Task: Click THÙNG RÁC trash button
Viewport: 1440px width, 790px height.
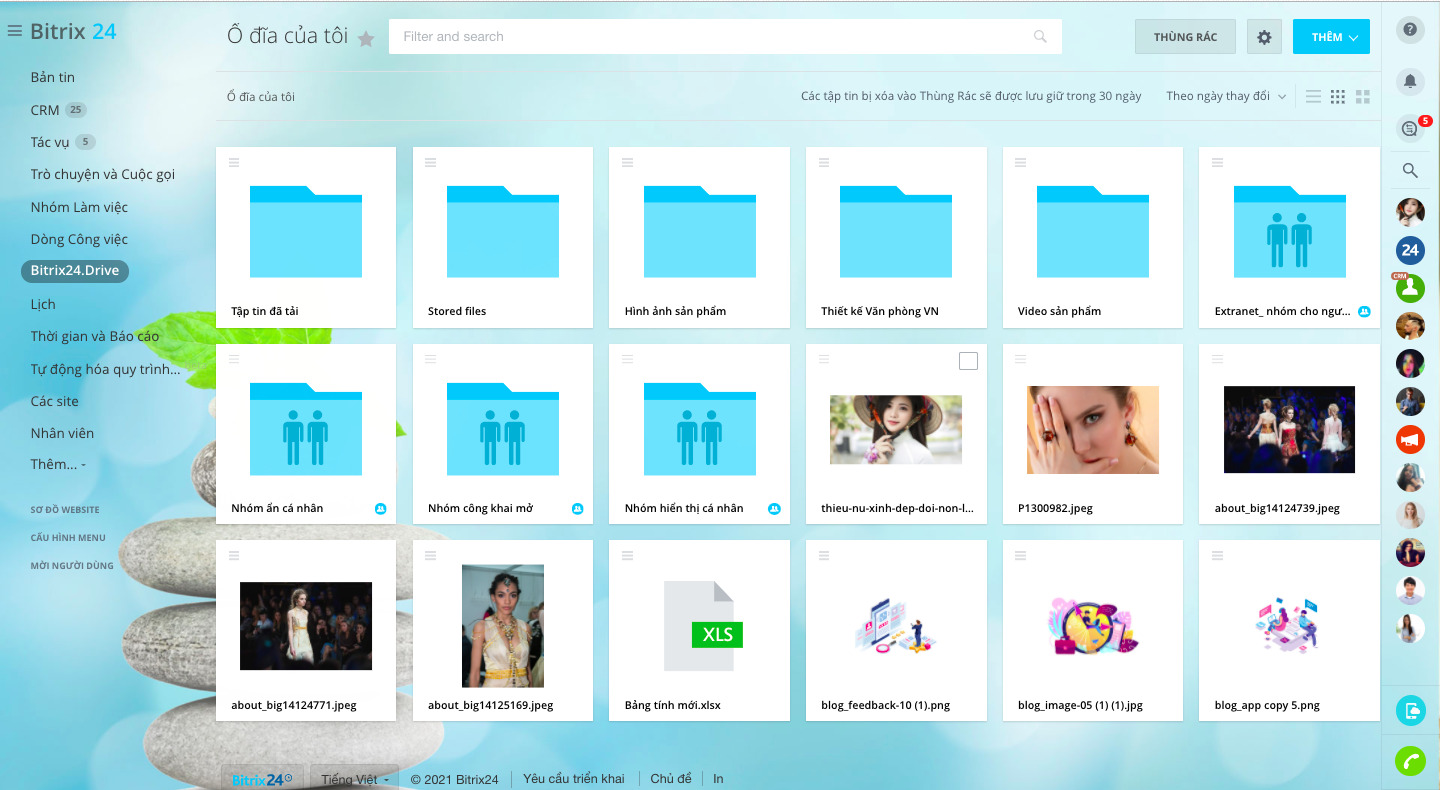Action: tap(1186, 37)
